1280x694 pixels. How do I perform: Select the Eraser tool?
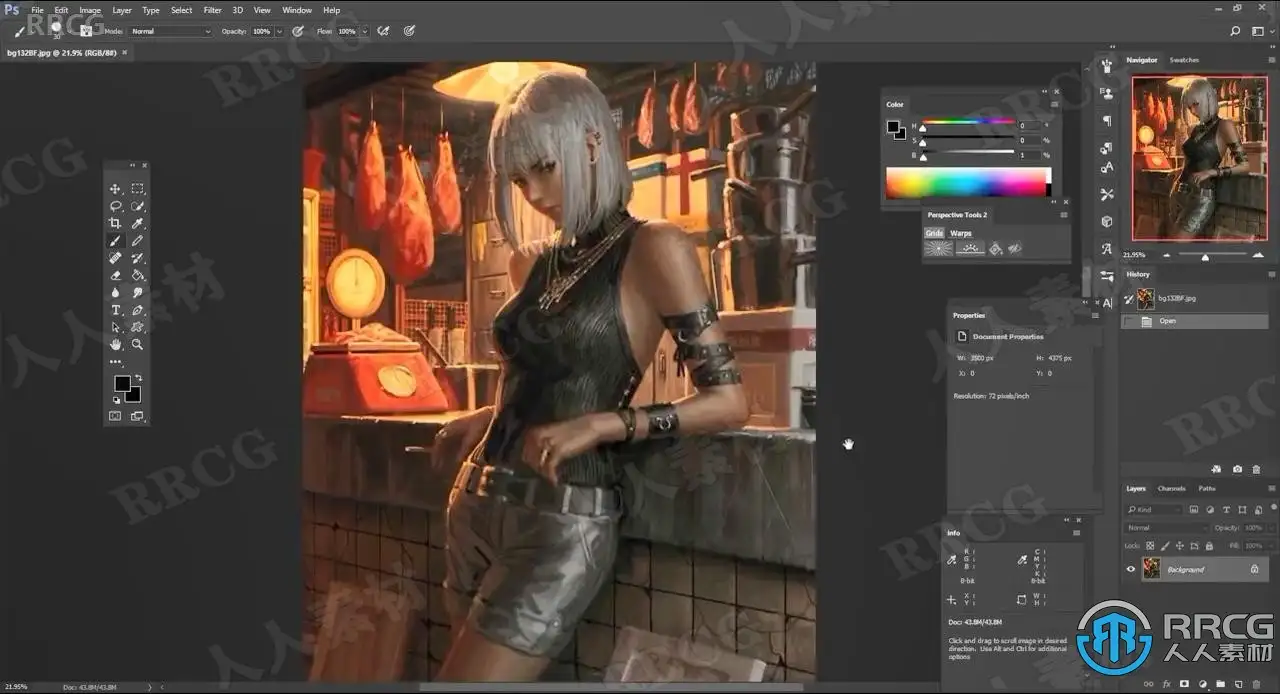point(115,275)
